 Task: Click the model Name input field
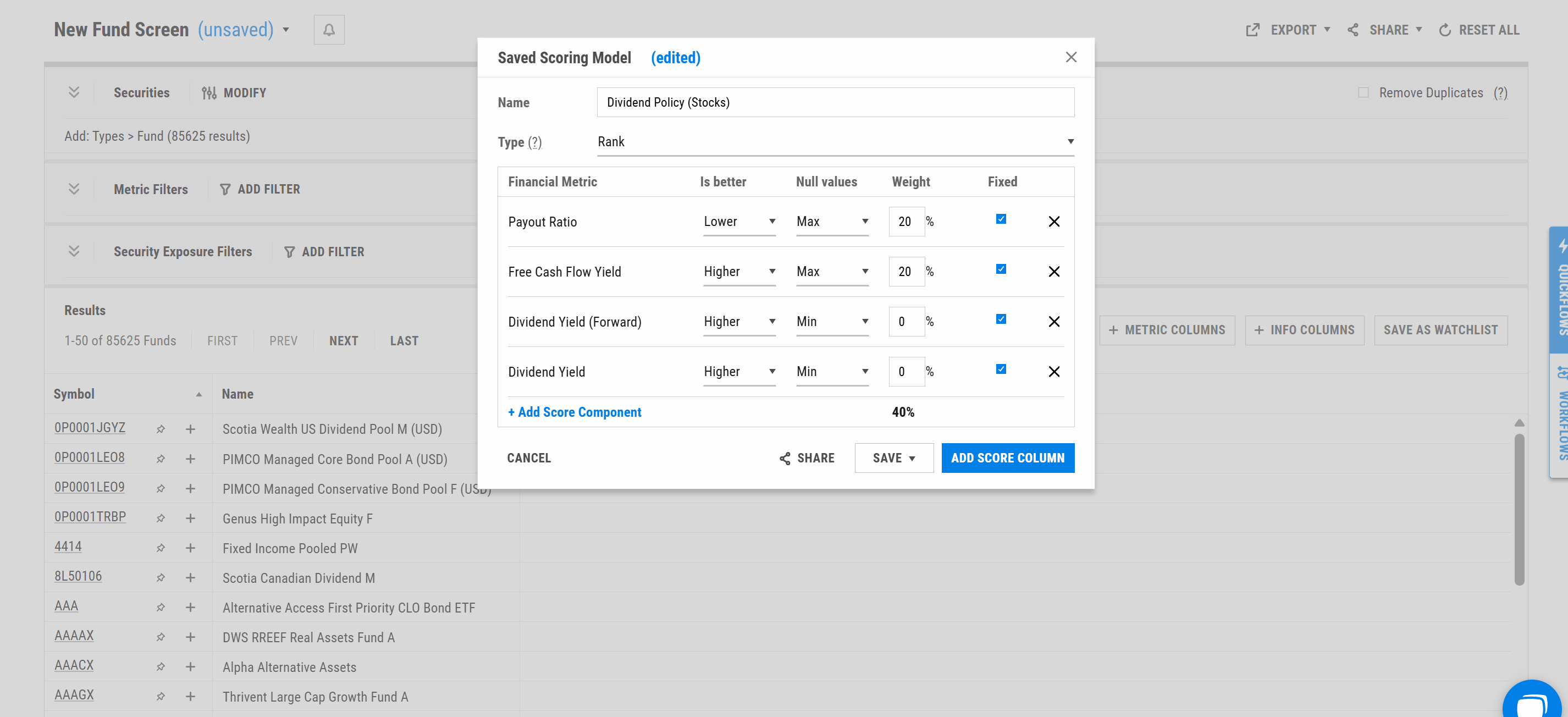836,102
